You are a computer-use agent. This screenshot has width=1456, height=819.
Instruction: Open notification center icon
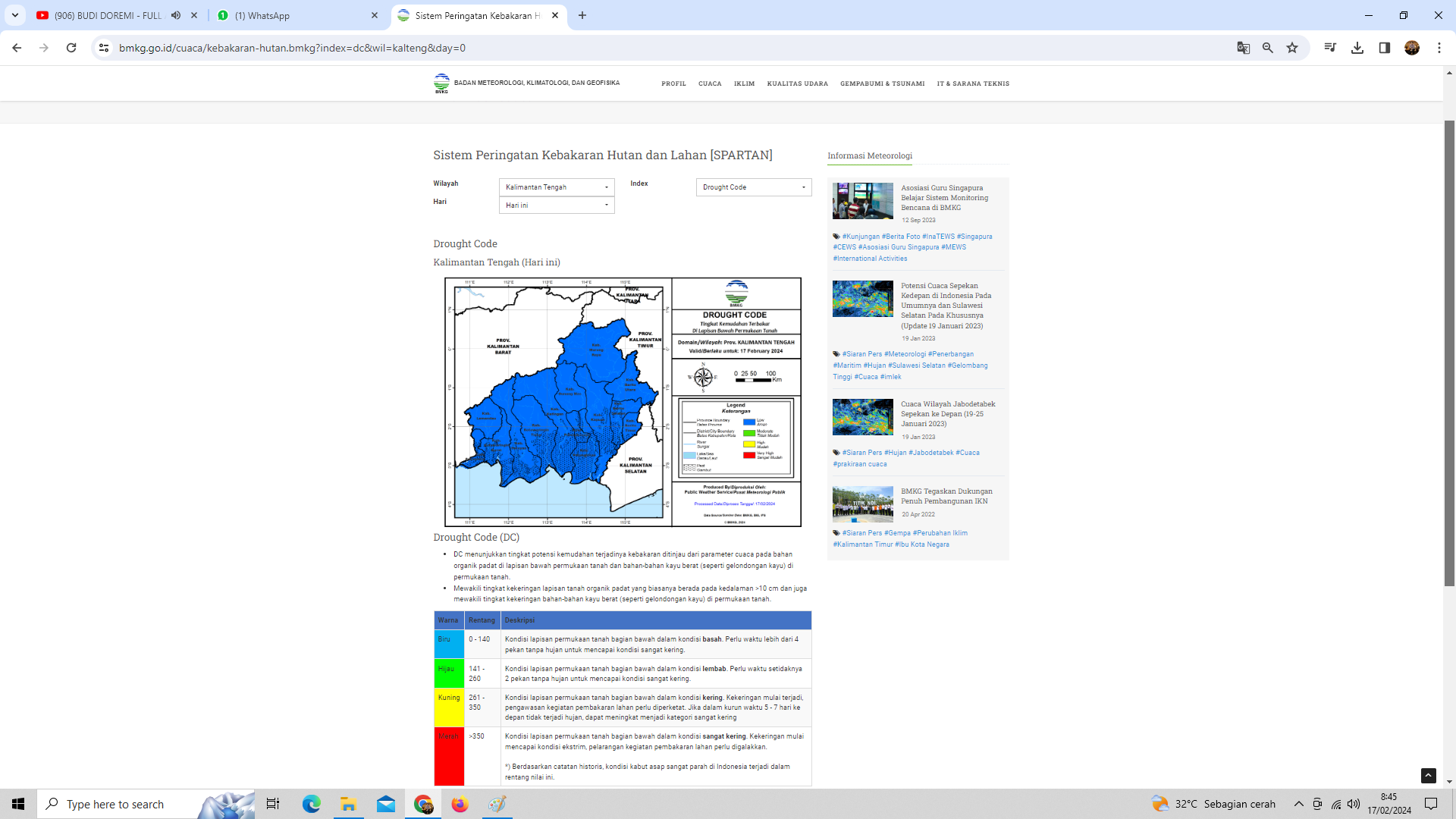[1431, 804]
